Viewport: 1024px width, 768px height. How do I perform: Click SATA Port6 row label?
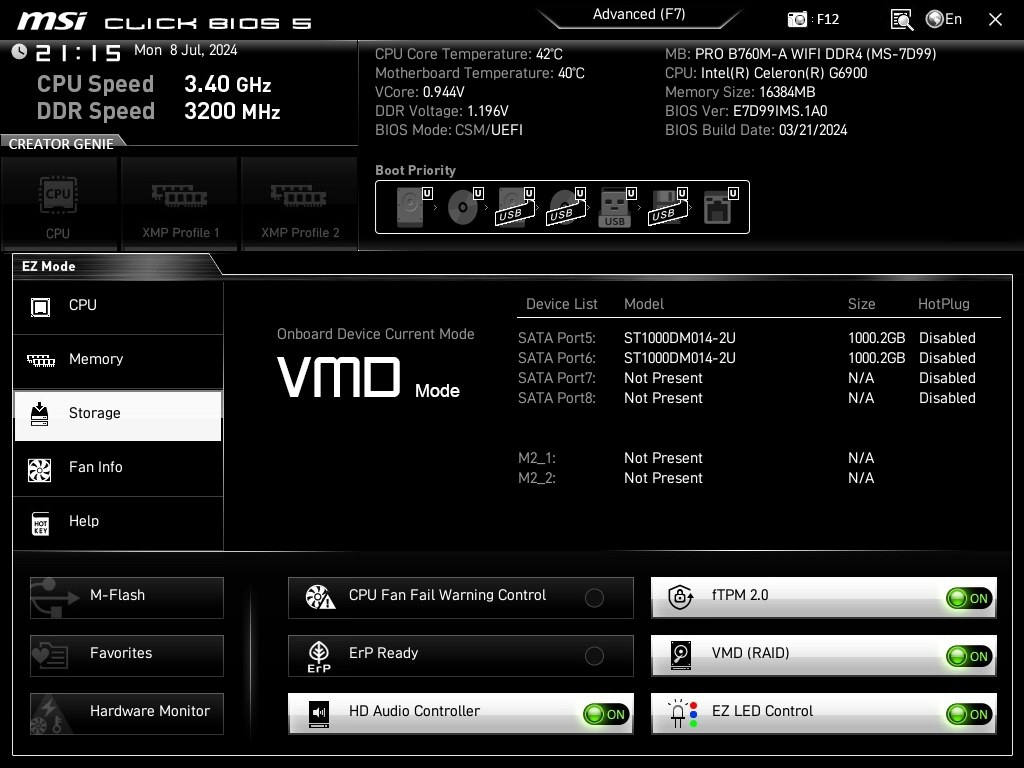556,359
